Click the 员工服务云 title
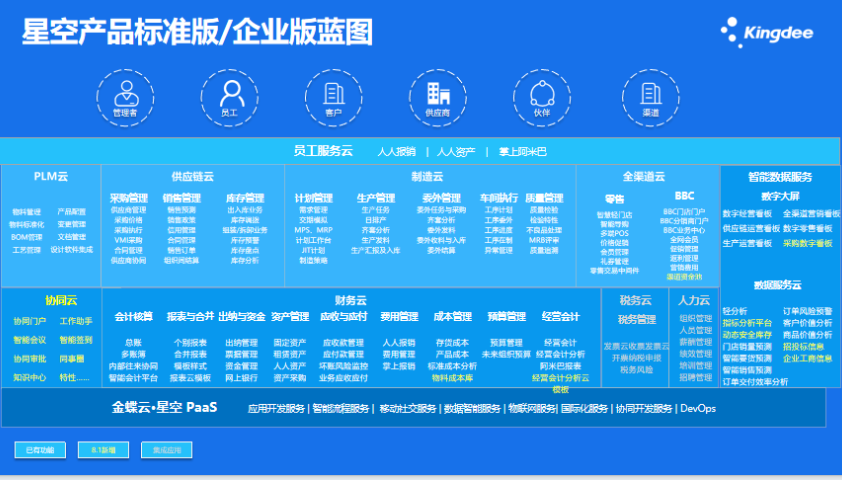842x480 pixels. [323, 151]
